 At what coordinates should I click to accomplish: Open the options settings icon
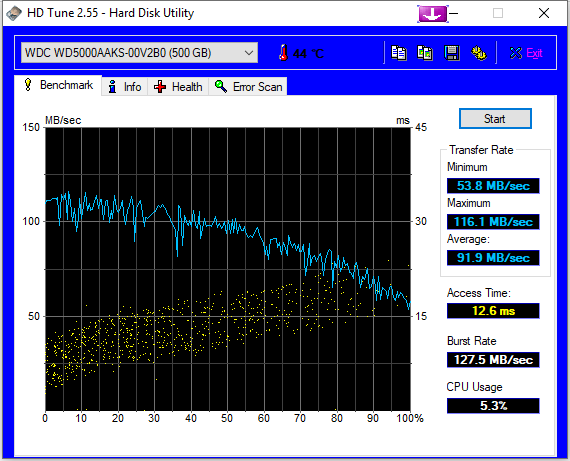pyautogui.click(x=479, y=53)
